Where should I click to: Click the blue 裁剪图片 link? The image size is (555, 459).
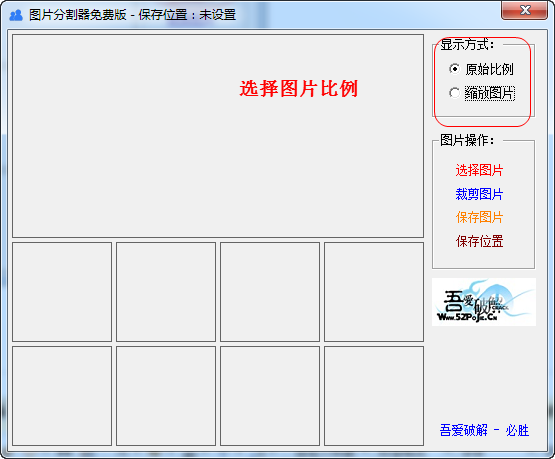479,194
